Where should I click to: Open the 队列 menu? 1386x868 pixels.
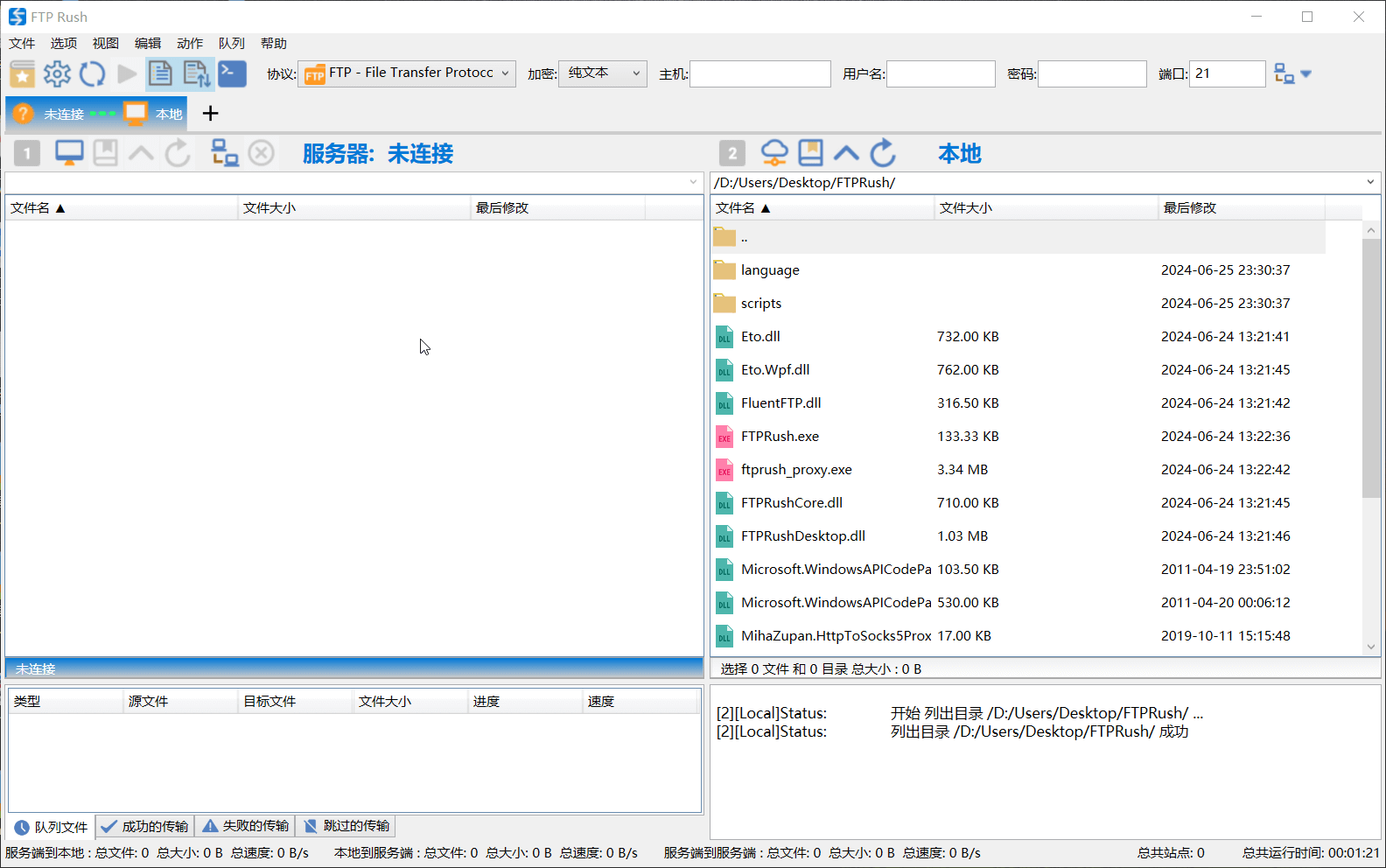click(x=232, y=43)
